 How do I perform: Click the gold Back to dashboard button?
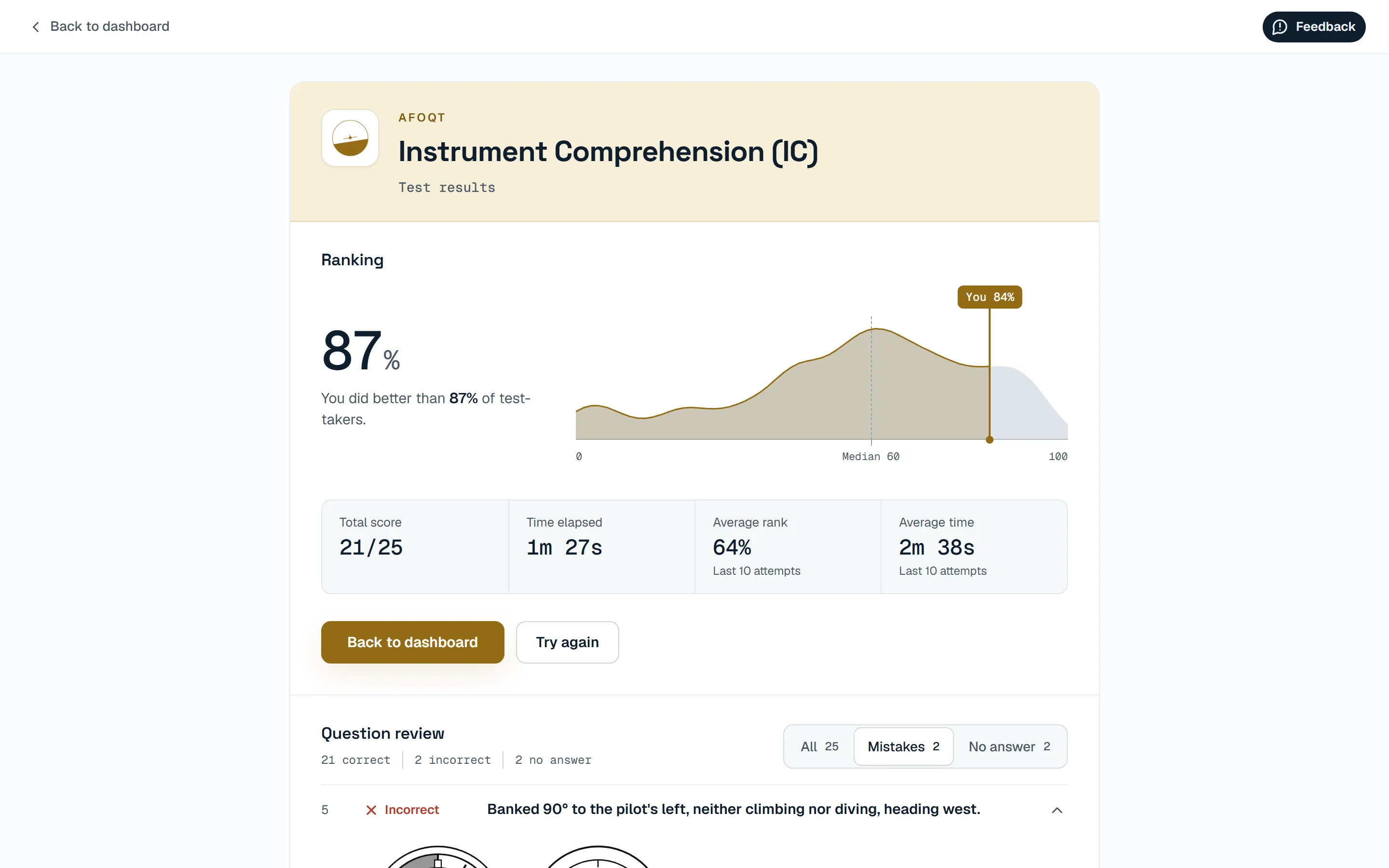pos(412,642)
